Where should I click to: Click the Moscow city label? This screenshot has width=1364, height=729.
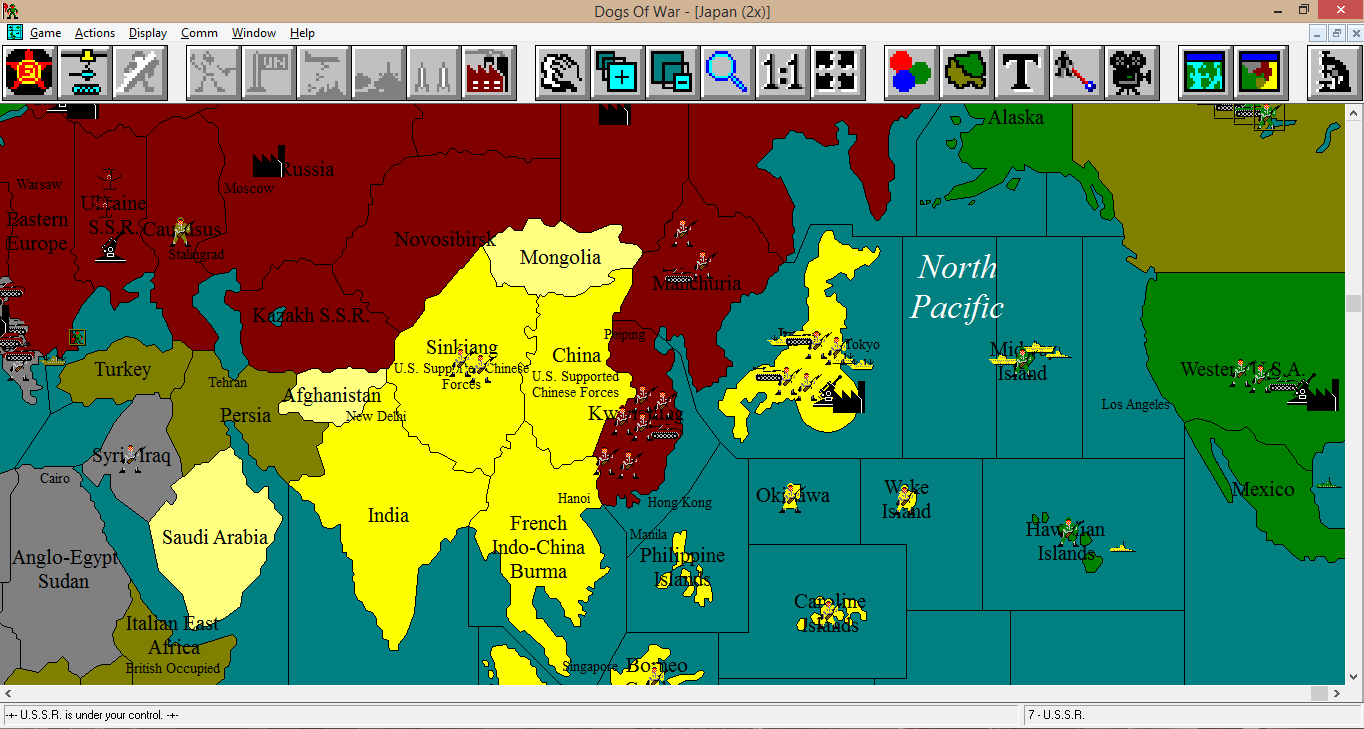coord(249,188)
